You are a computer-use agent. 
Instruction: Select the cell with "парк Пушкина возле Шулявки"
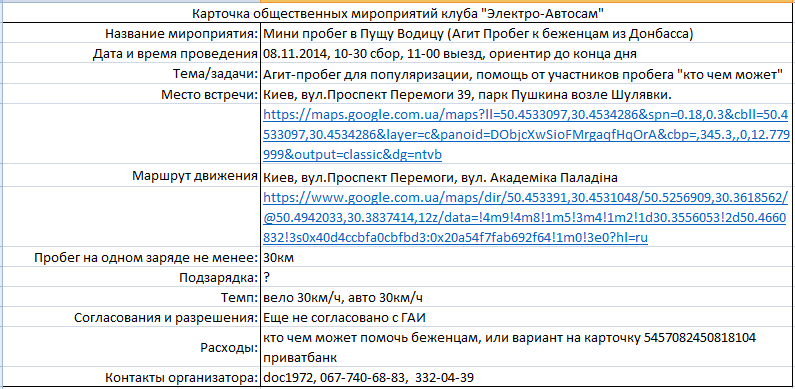(526, 94)
